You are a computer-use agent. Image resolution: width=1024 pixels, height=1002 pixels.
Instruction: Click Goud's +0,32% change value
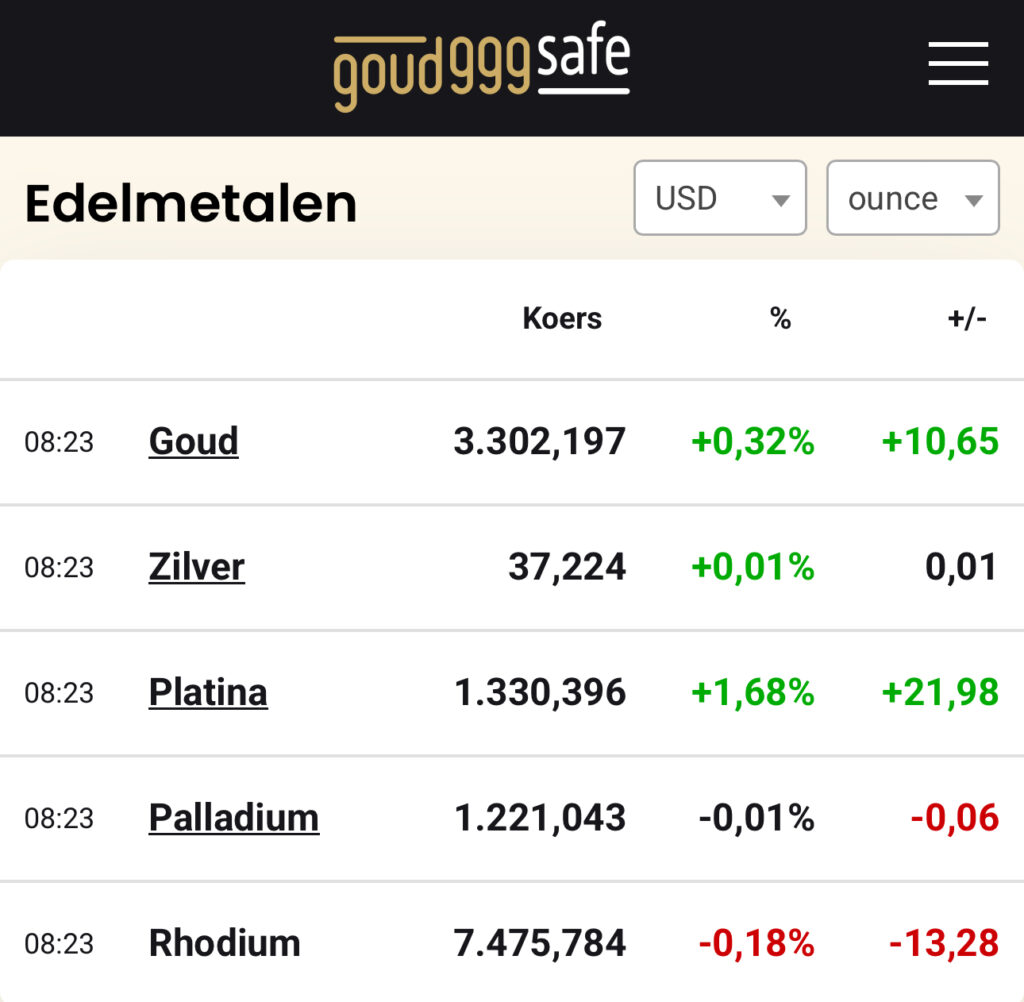(x=752, y=441)
